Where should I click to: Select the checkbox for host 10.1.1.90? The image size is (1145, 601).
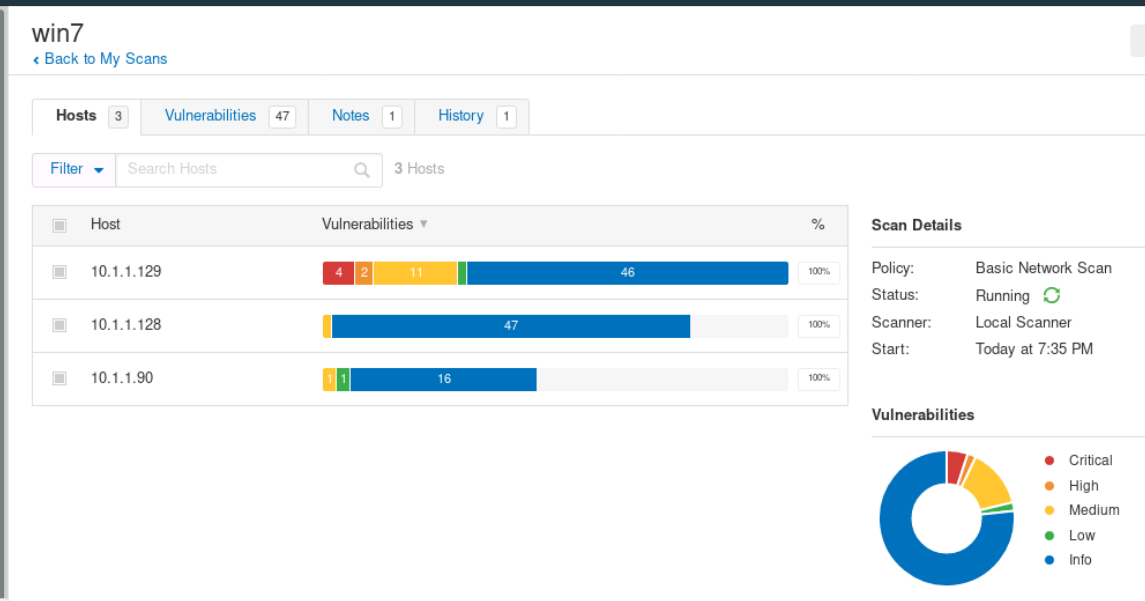coord(59,378)
